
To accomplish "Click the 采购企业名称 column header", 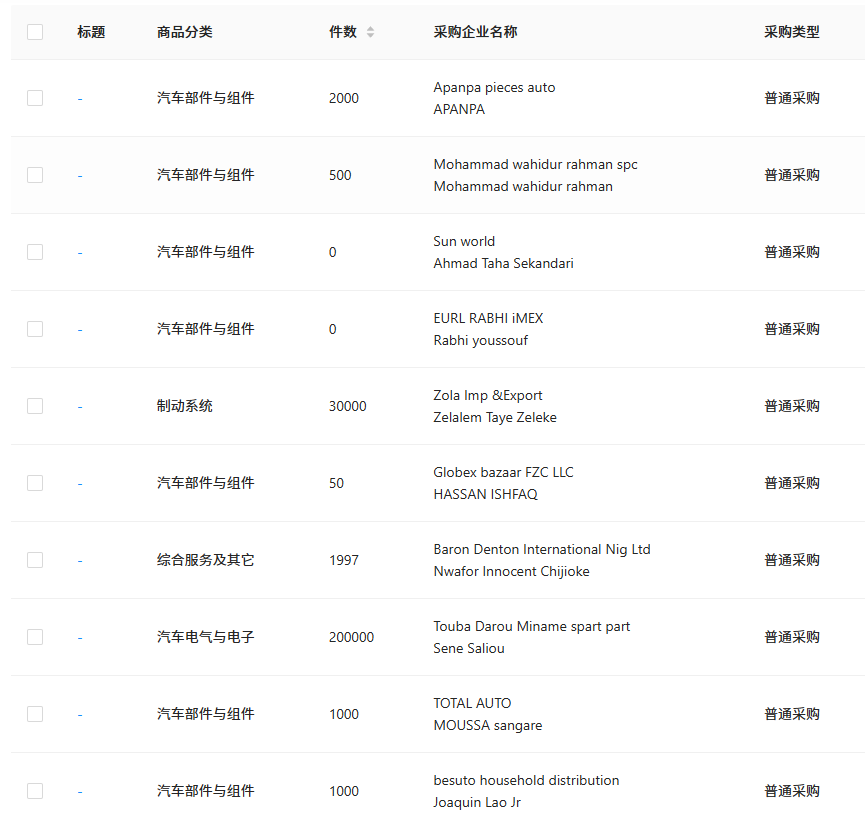I will click(476, 32).
